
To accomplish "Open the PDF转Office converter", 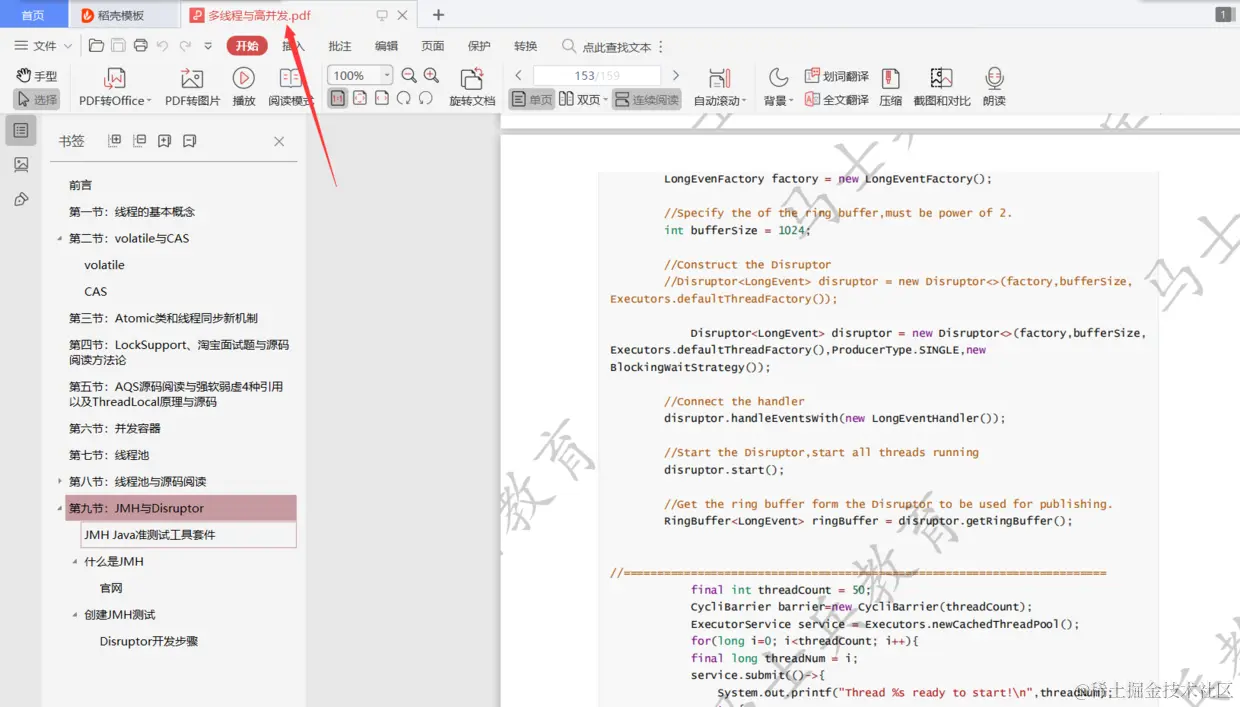I will [x=115, y=87].
